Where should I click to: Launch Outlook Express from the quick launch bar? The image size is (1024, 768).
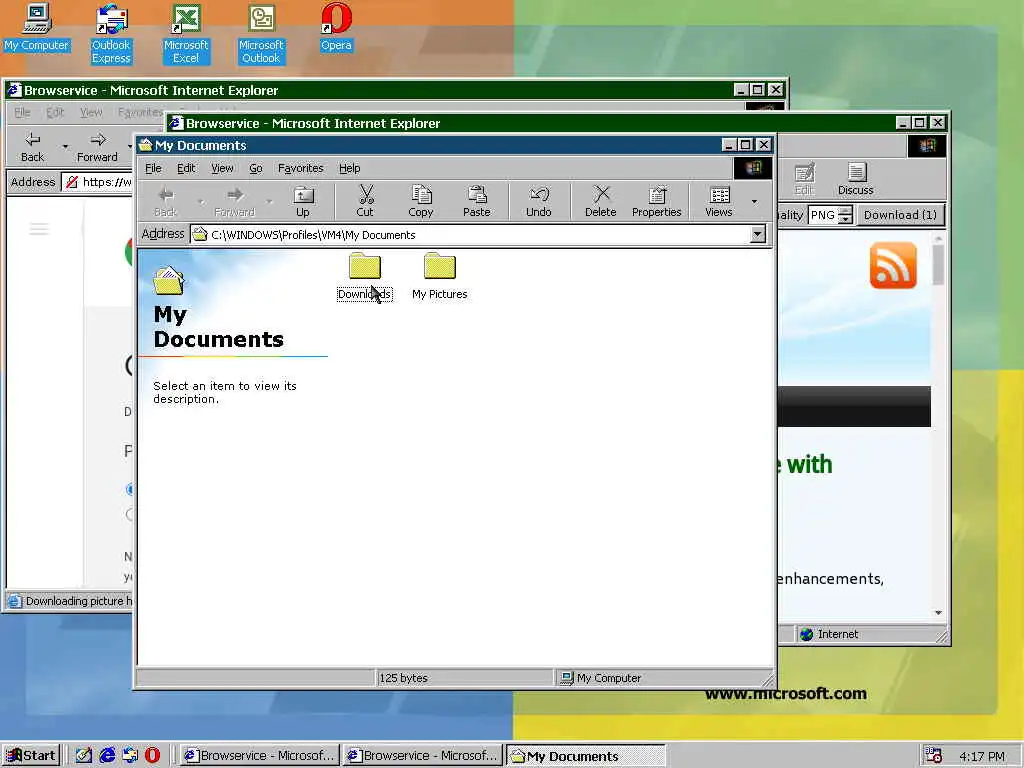point(130,755)
